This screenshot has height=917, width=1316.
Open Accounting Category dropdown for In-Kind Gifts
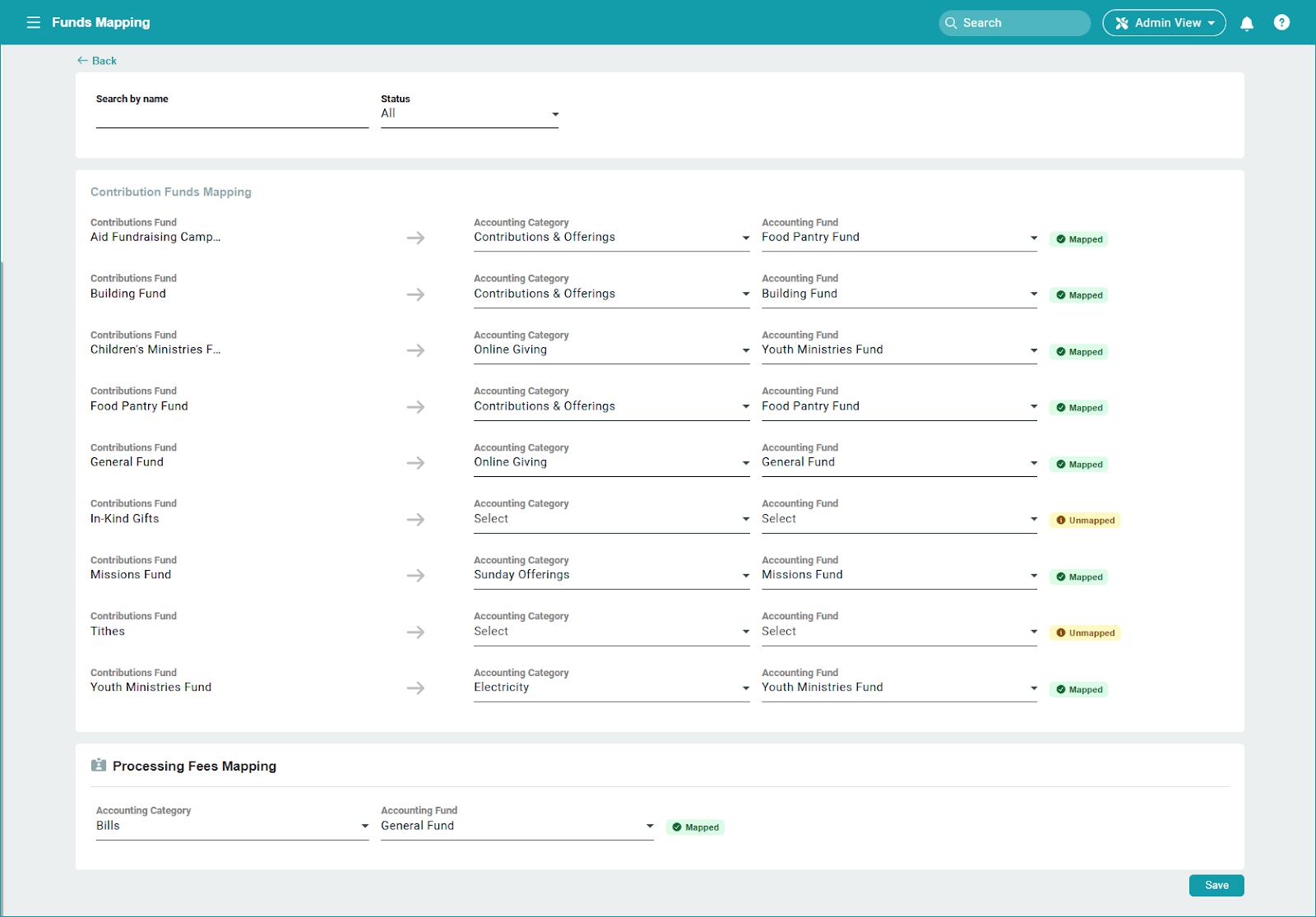coord(610,520)
